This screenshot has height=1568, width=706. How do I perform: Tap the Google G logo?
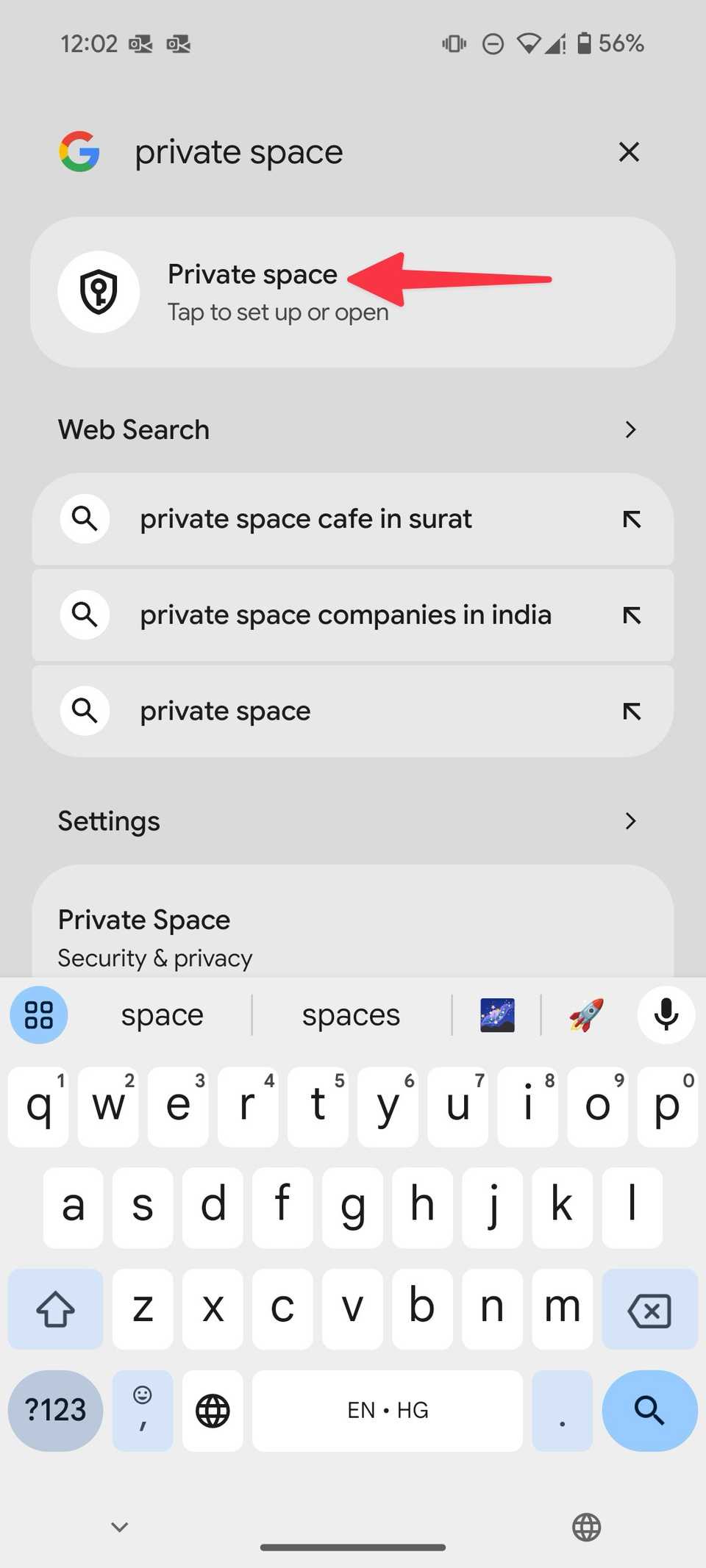(79, 152)
